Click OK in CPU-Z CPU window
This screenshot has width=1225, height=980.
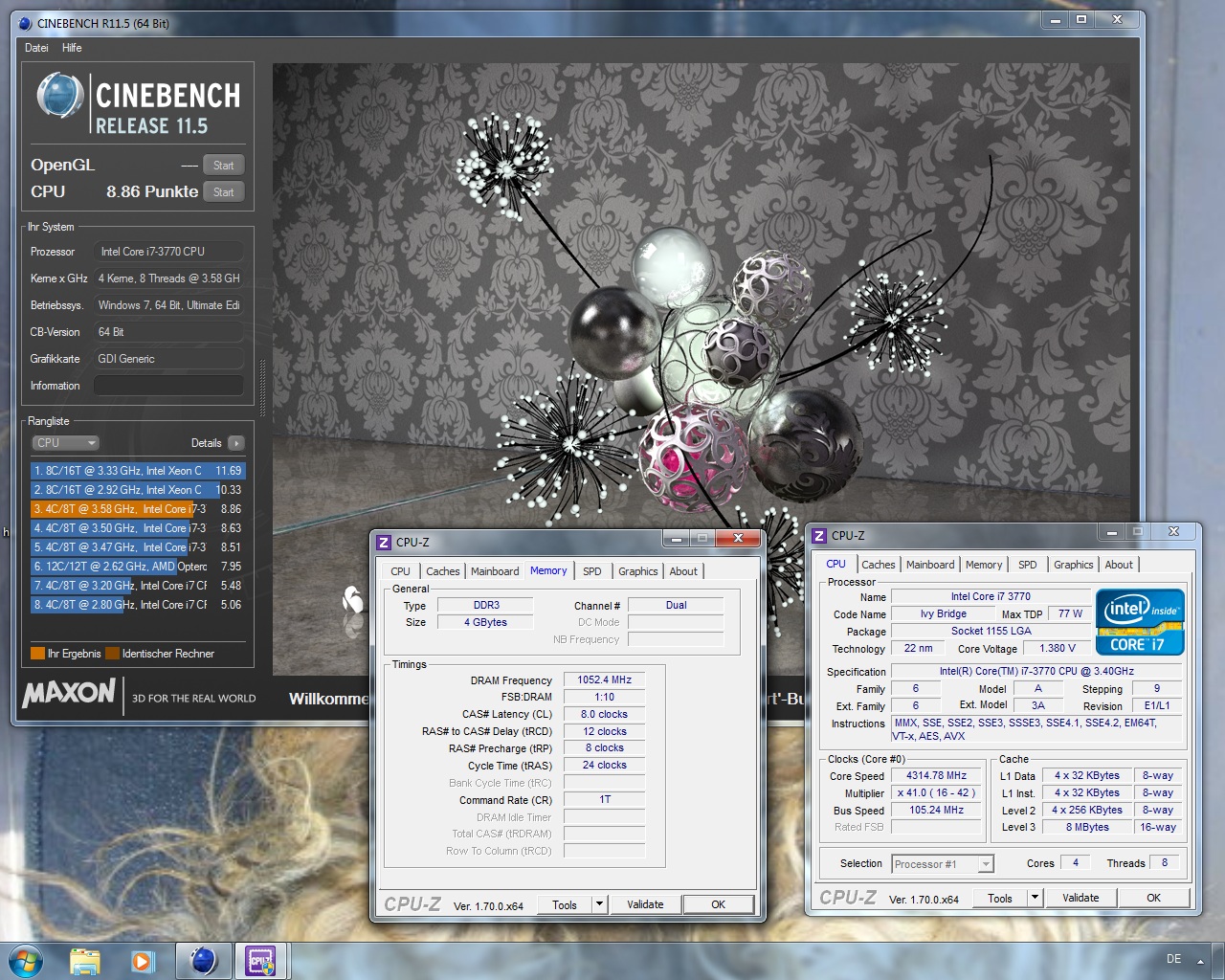click(x=1154, y=898)
